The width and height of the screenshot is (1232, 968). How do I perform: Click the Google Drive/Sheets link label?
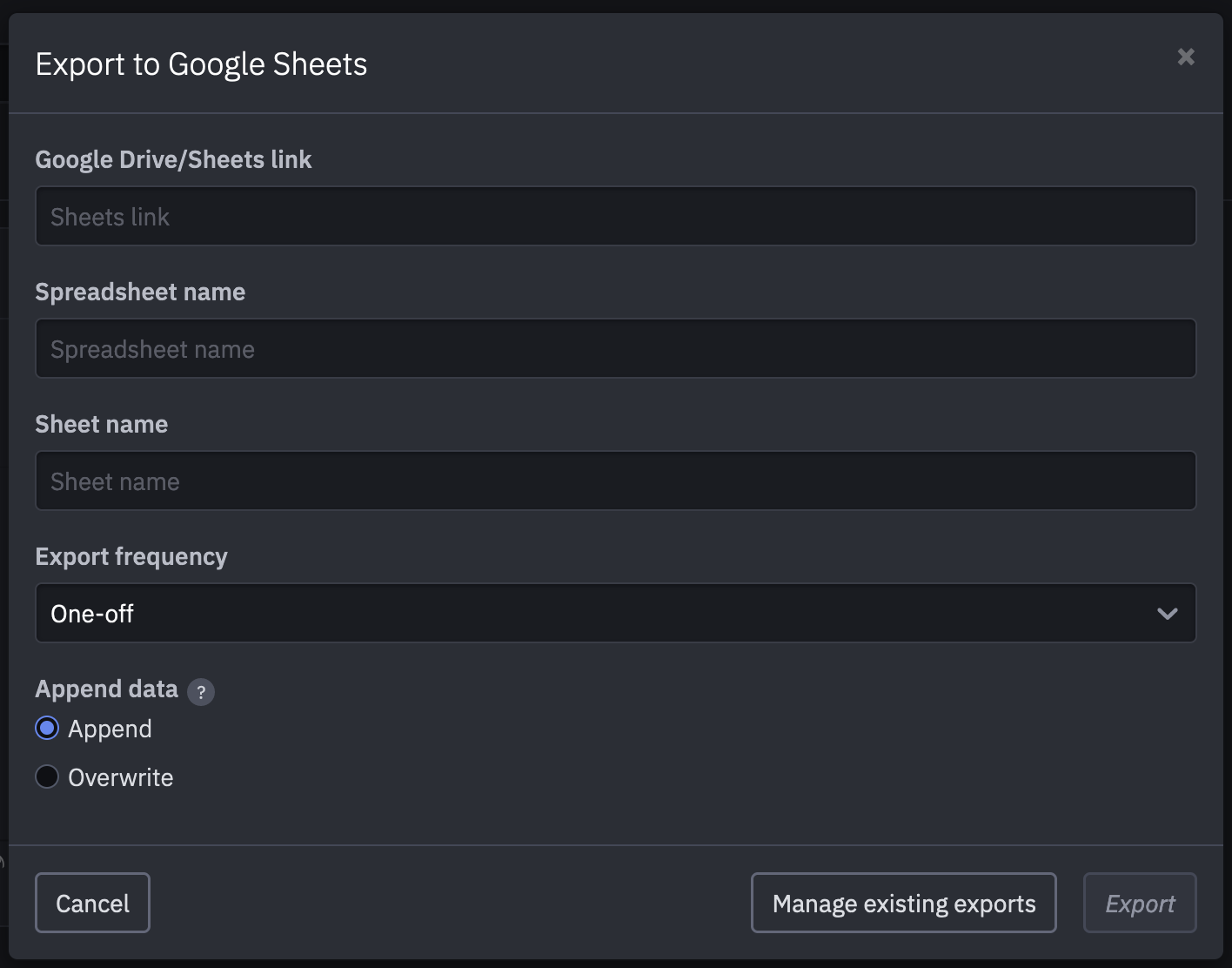pyautogui.click(x=173, y=159)
